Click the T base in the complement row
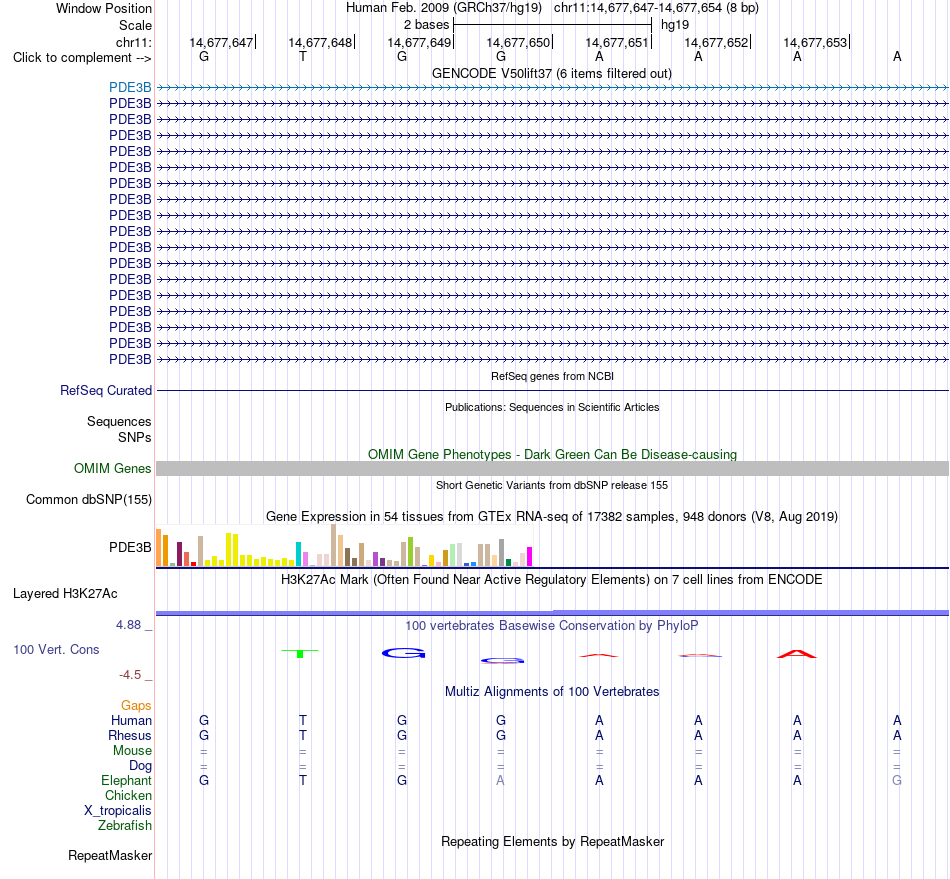 pyautogui.click(x=303, y=57)
